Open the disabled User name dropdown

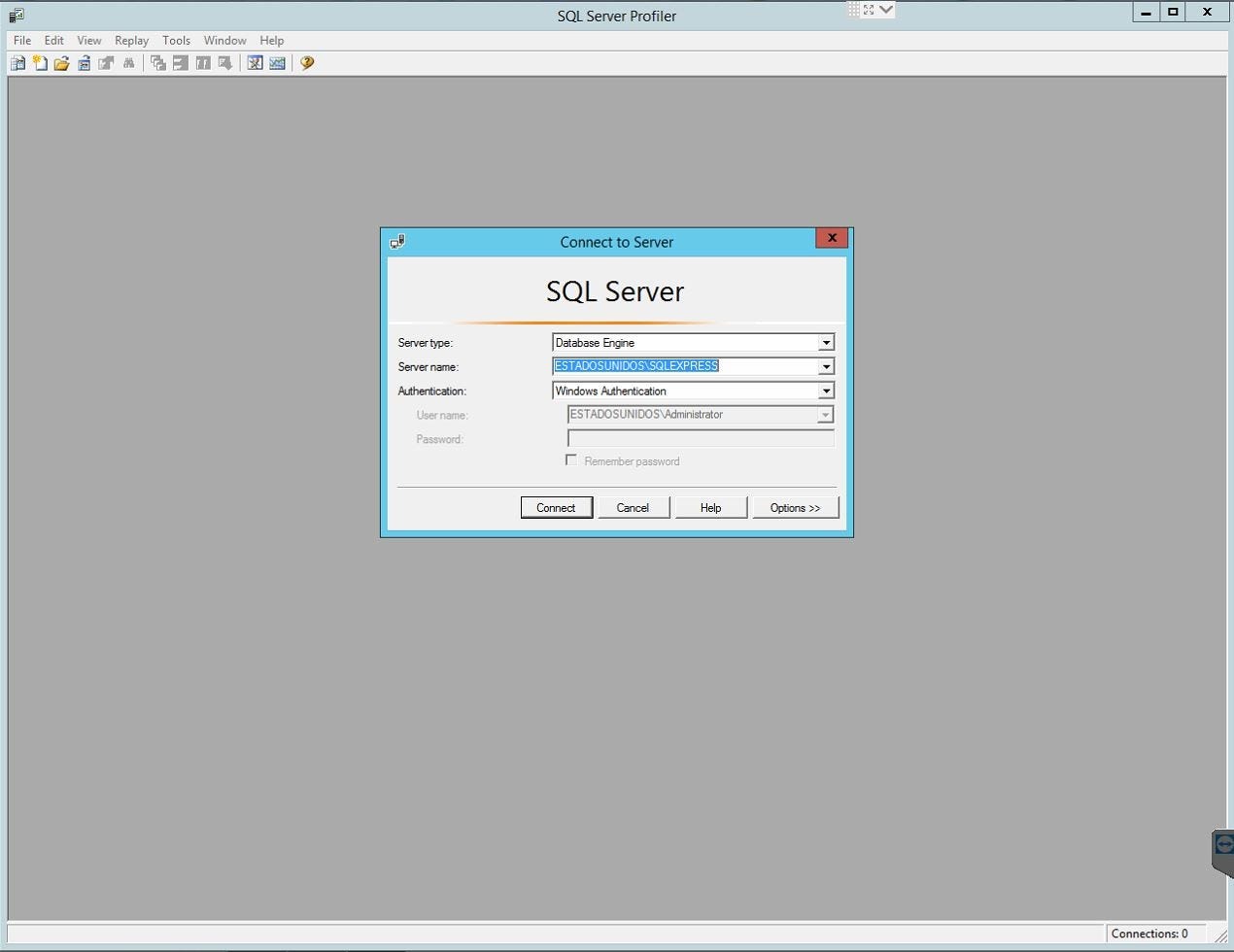click(825, 415)
